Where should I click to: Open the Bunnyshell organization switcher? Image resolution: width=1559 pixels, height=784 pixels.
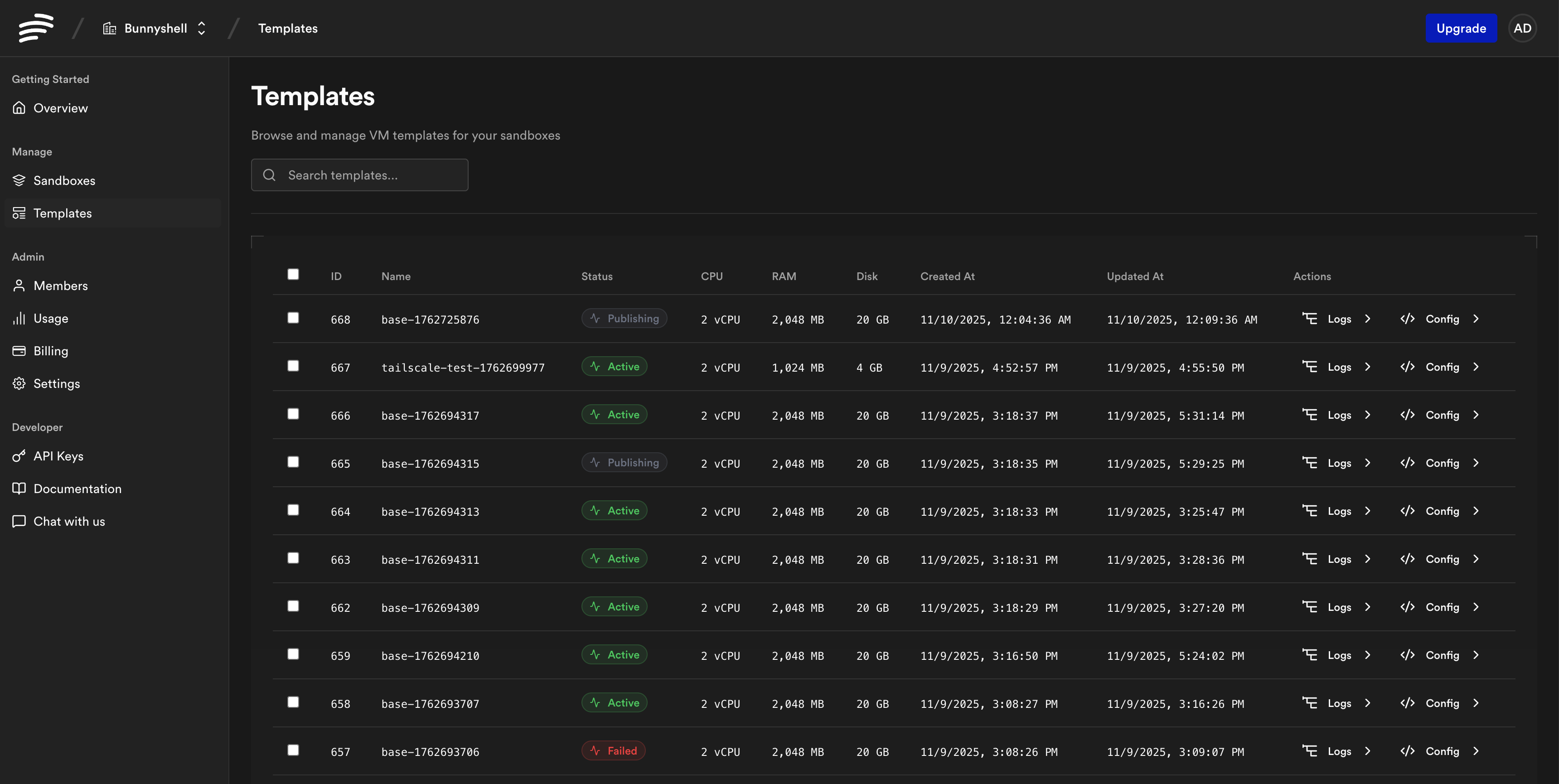pyautogui.click(x=155, y=29)
